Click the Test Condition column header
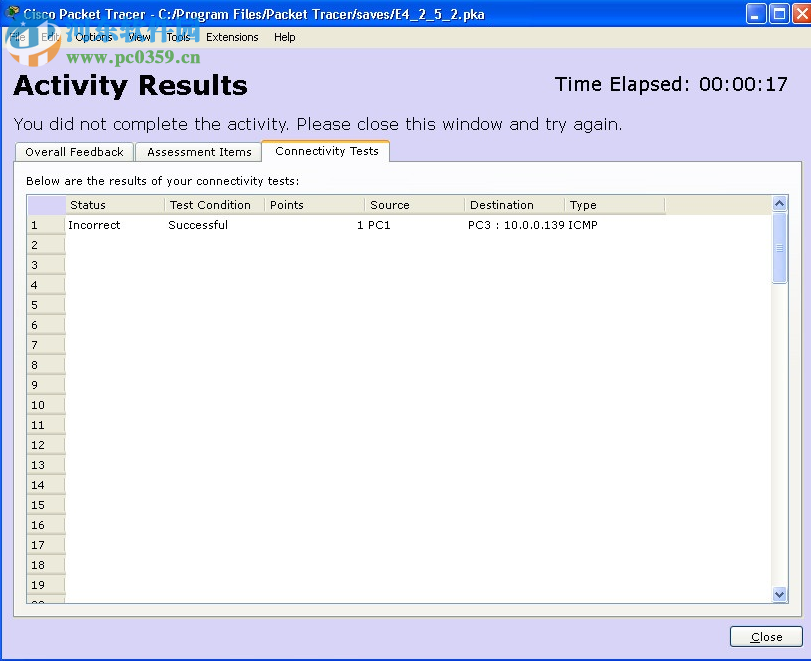Viewport: 811px width, 661px height. [x=211, y=205]
